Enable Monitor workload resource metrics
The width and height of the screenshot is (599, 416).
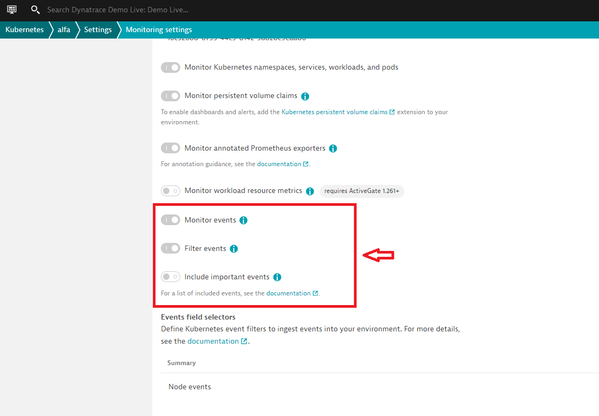pyautogui.click(x=170, y=191)
